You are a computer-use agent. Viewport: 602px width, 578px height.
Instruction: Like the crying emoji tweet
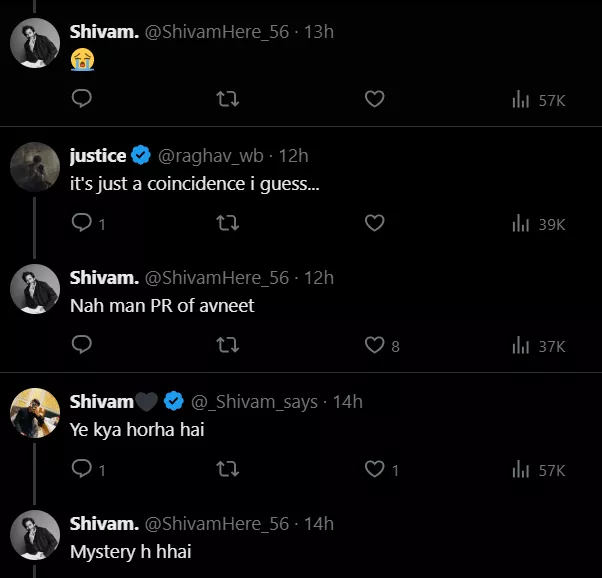(374, 99)
